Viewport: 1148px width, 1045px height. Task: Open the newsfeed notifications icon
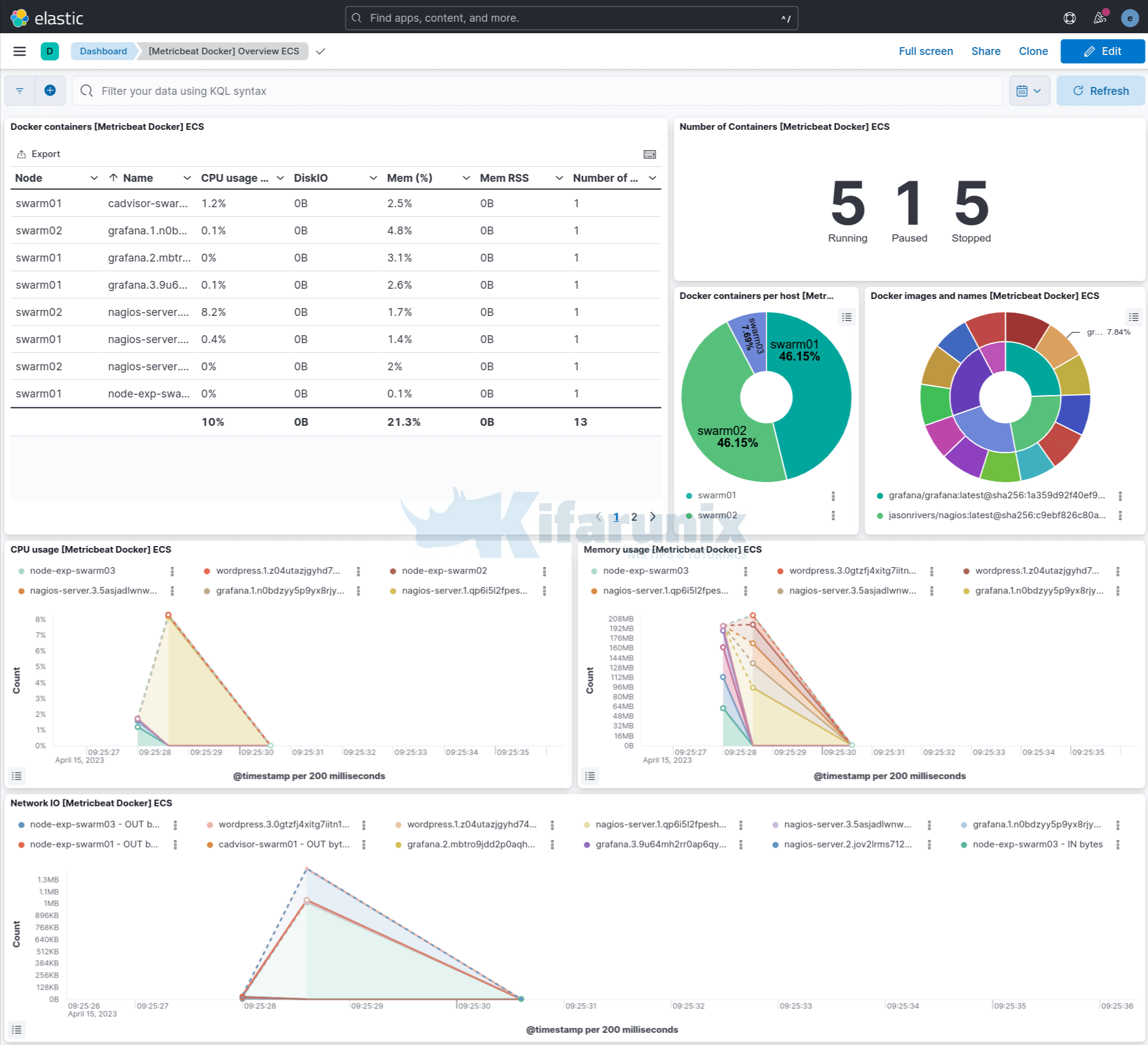pyautogui.click(x=1100, y=18)
